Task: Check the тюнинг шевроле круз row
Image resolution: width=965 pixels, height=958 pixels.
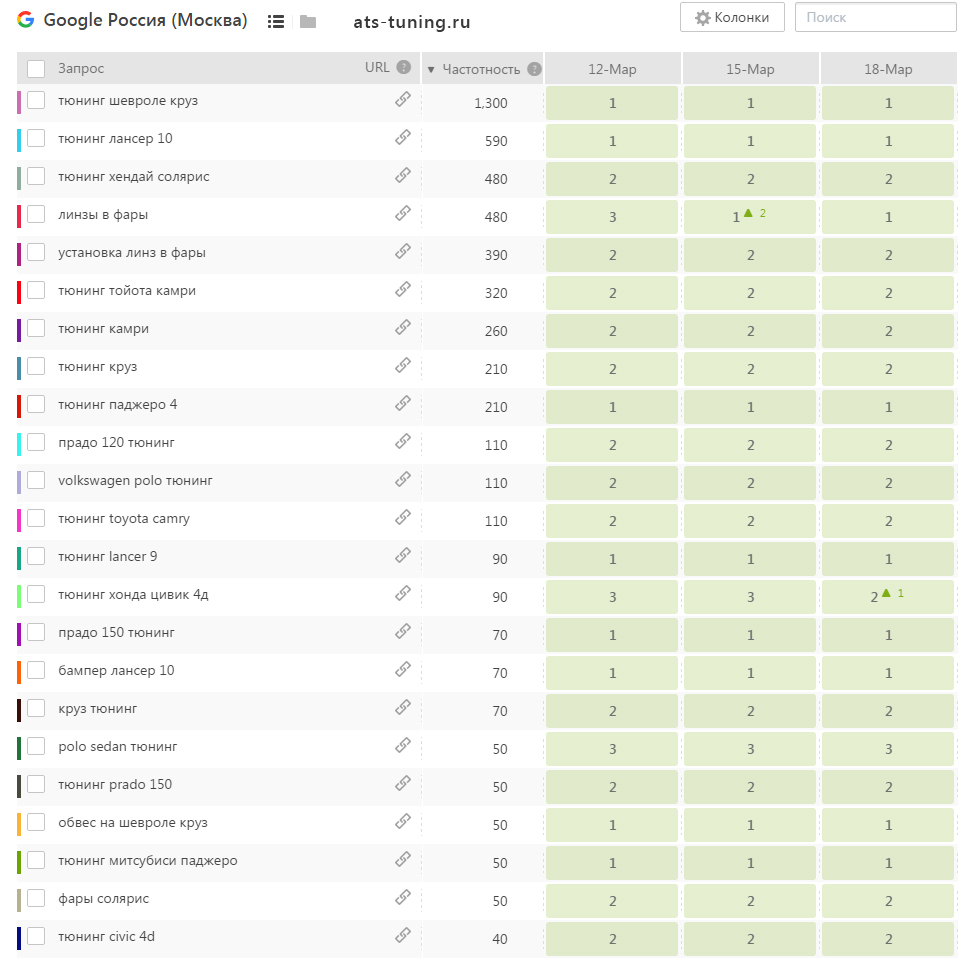Action: tap(36, 100)
